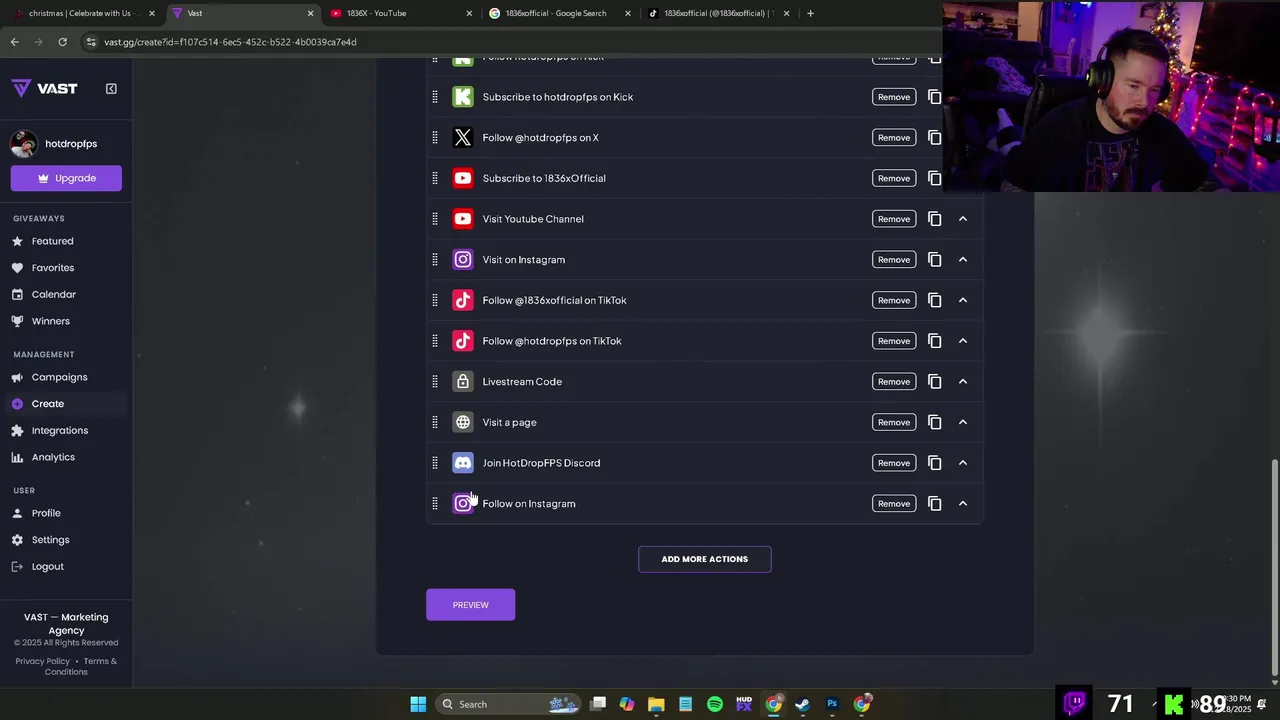Open Analytics page
The height and width of the screenshot is (720, 1280).
53,457
